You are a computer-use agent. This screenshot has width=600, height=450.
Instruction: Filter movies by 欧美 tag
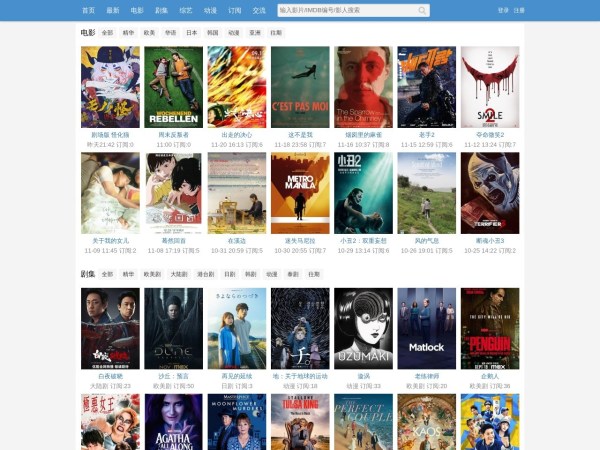[150, 33]
